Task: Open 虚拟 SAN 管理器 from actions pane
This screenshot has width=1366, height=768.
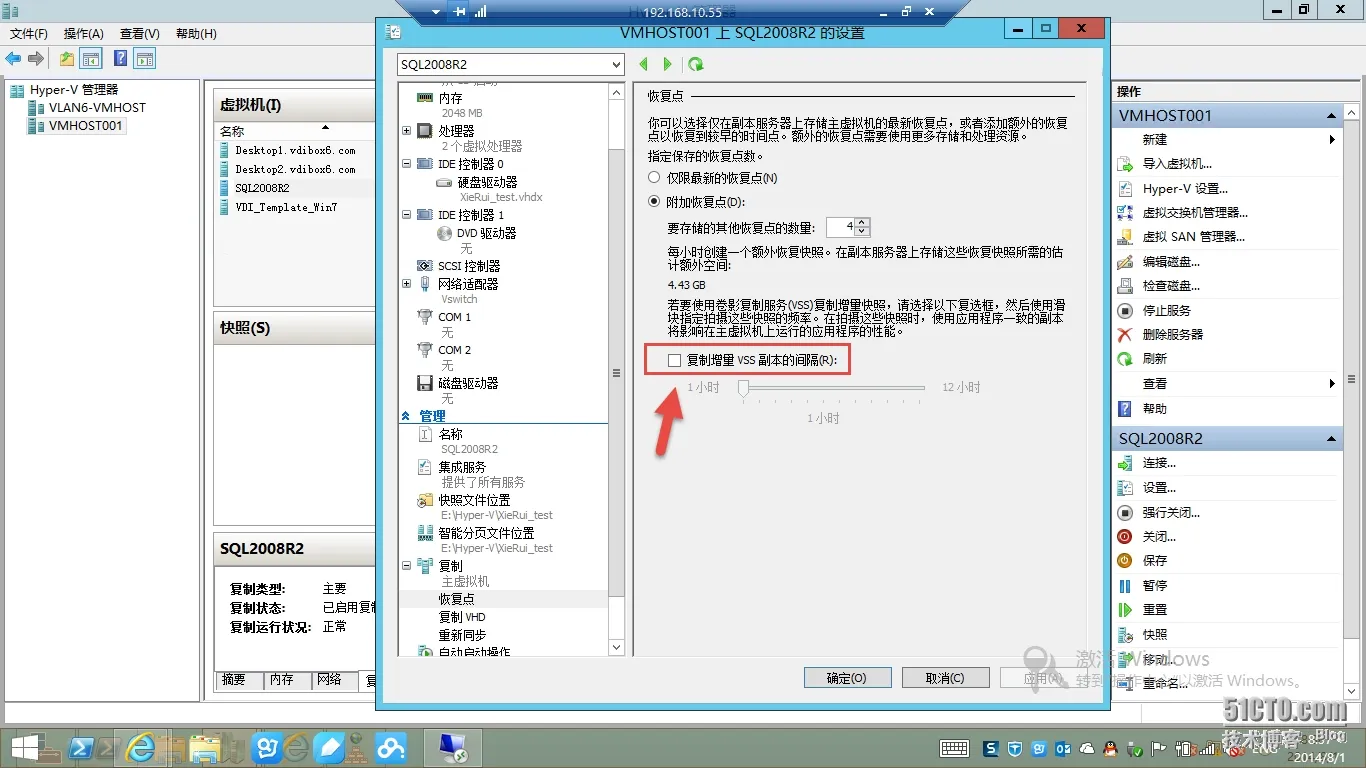Action: click(x=1194, y=237)
